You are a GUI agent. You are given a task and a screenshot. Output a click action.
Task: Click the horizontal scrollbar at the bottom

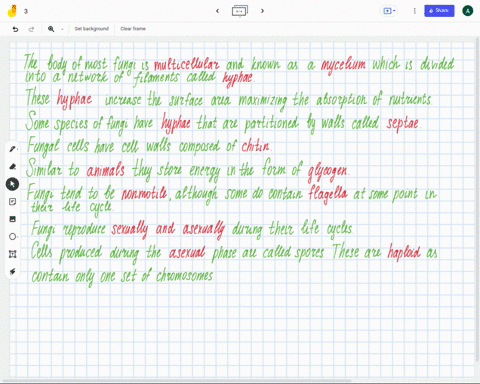(177, 381)
